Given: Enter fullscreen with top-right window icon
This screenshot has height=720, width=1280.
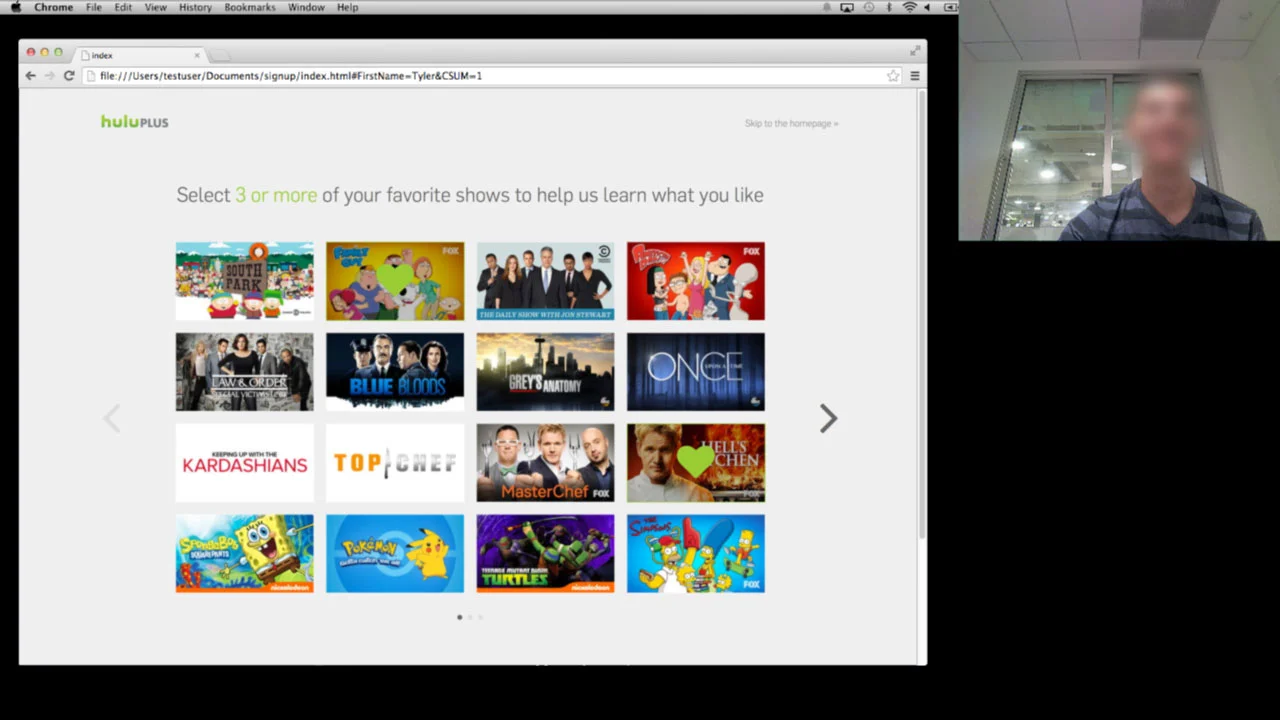Looking at the screenshot, I should point(914,50).
